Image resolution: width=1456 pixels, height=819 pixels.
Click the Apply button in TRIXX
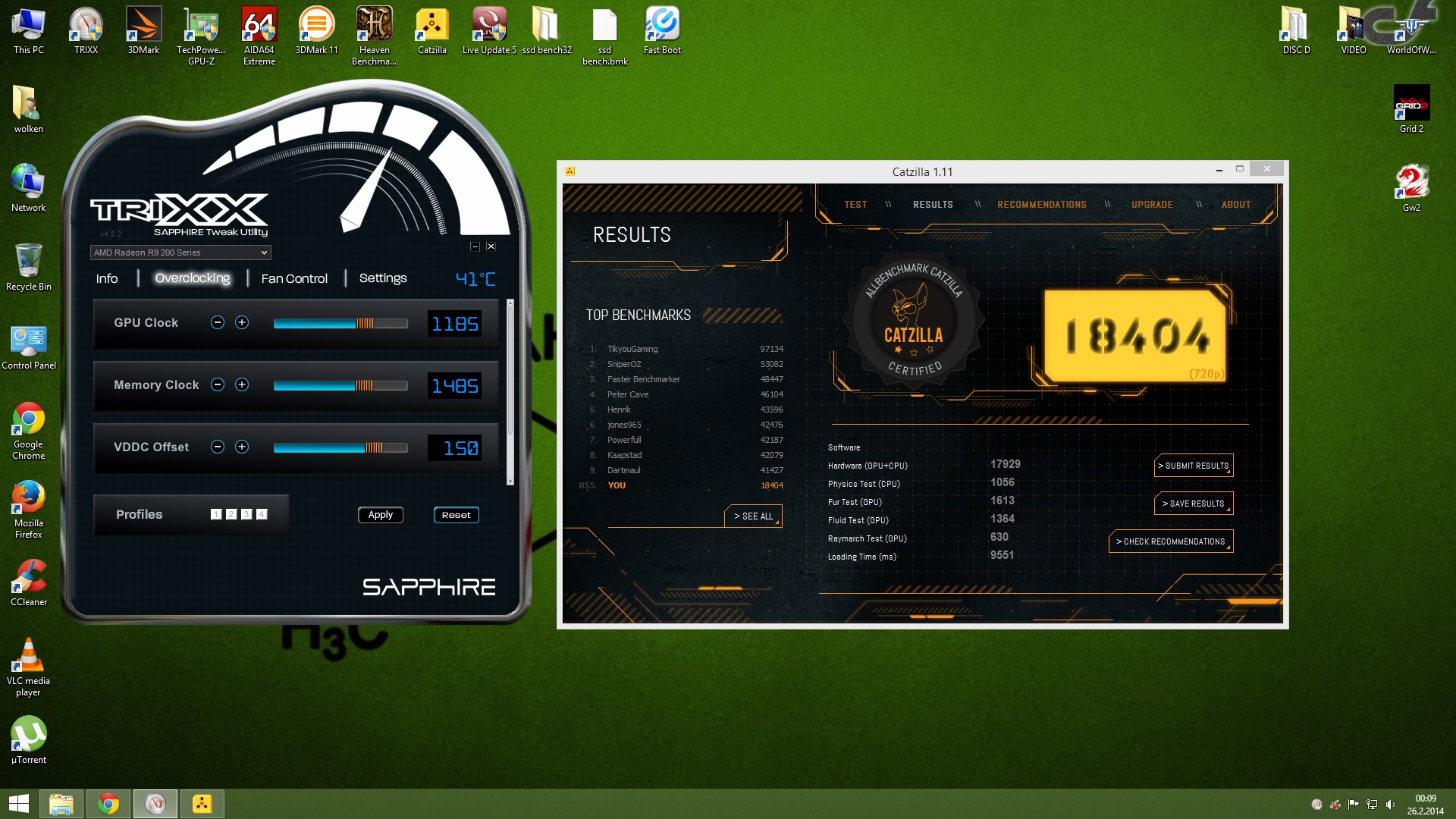pos(380,515)
